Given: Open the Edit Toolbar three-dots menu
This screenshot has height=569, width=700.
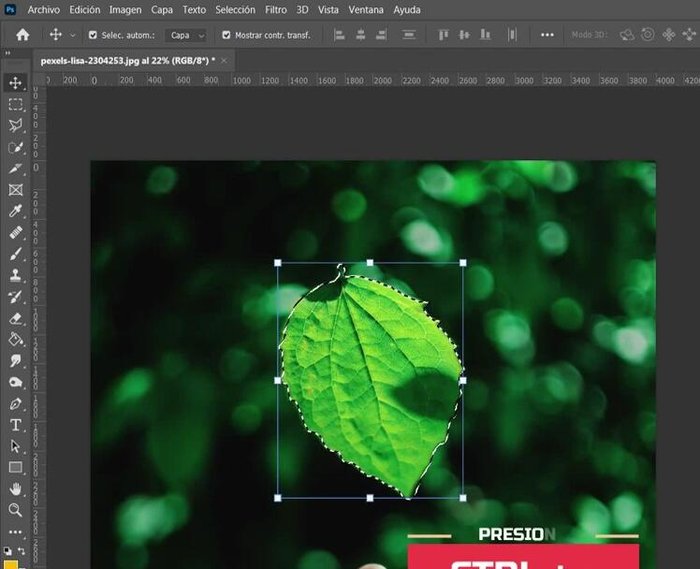Looking at the screenshot, I should click(x=16, y=532).
